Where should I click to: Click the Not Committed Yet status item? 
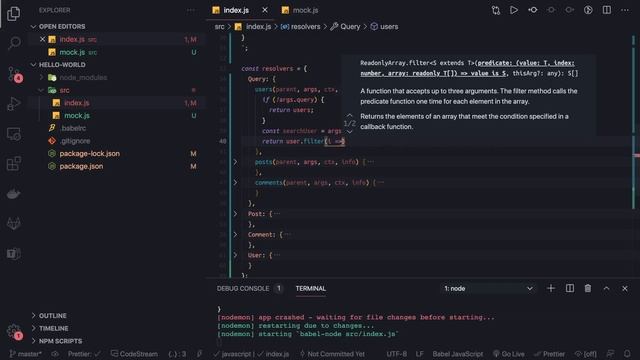332,354
